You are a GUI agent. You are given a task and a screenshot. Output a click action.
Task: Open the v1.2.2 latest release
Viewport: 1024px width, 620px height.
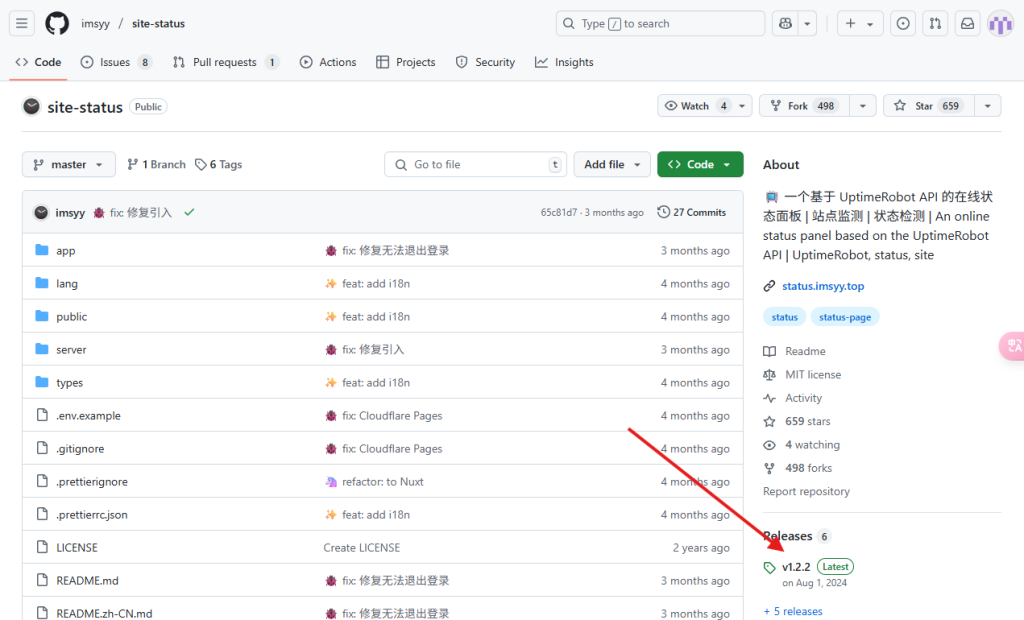(796, 567)
